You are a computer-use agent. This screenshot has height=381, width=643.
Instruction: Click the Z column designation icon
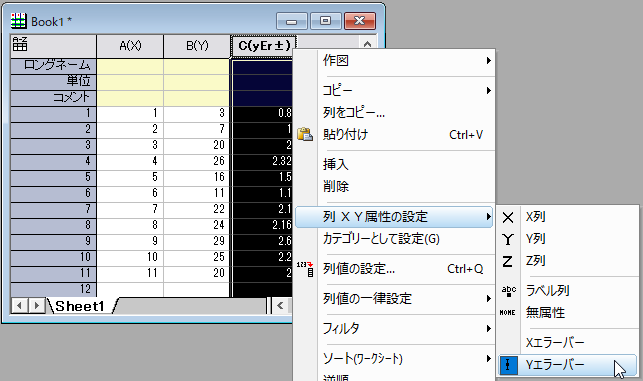pos(507,261)
